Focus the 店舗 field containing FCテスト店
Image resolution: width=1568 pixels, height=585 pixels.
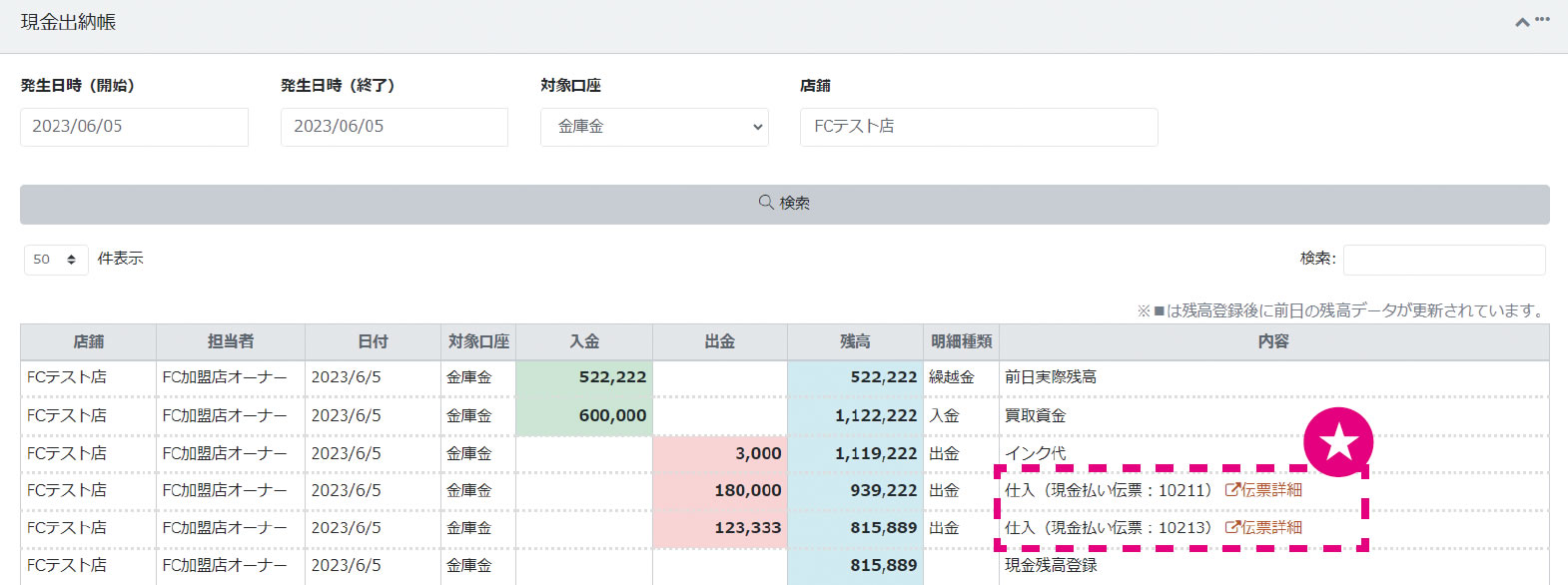pos(978,127)
